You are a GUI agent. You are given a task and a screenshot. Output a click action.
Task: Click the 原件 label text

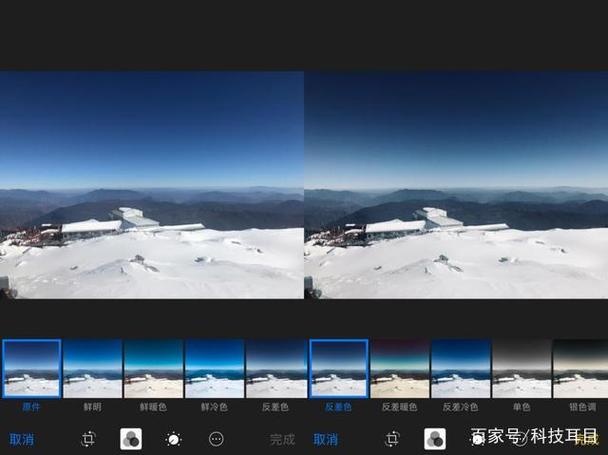click(31, 407)
